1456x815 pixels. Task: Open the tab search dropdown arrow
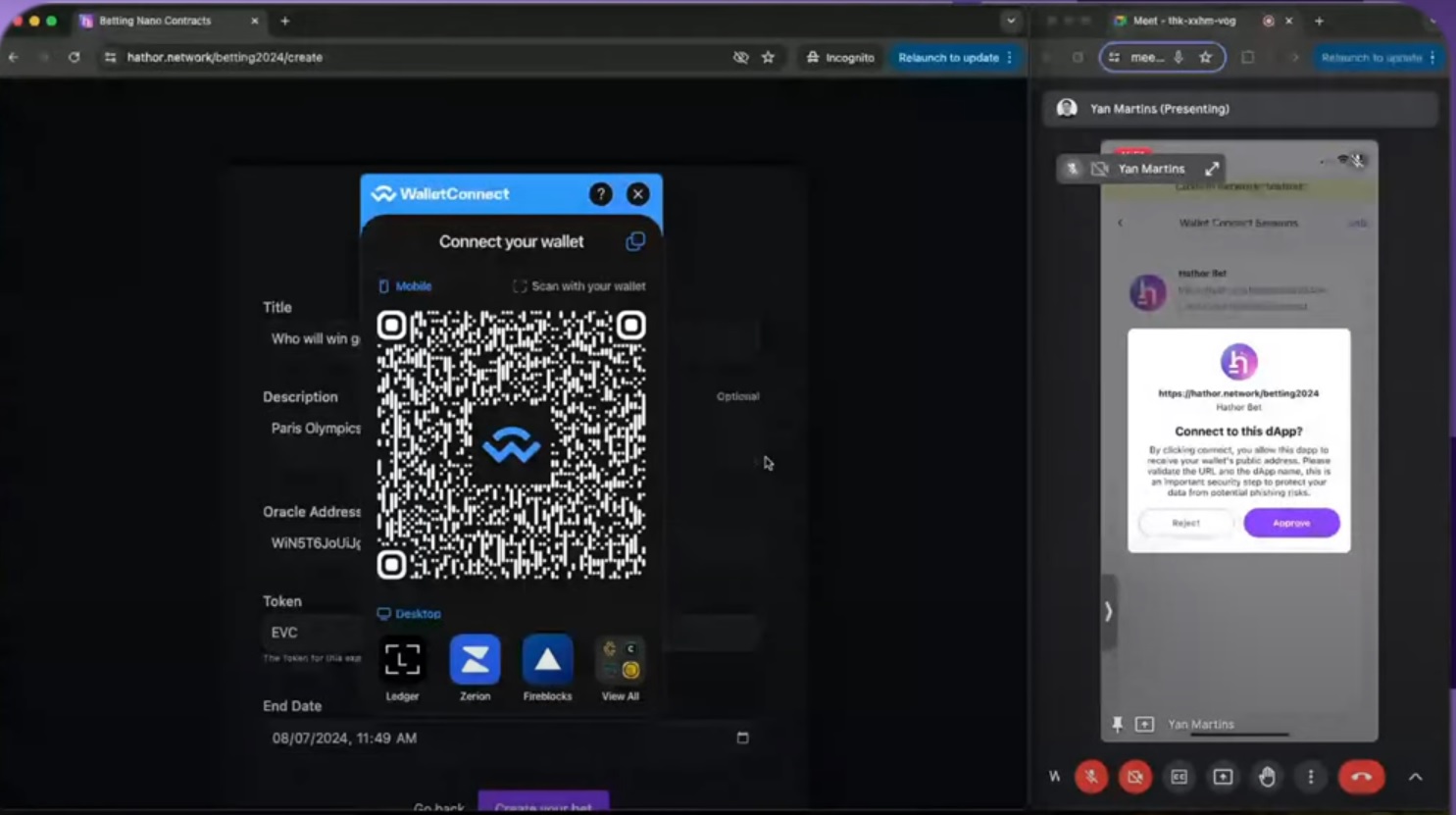tap(1011, 21)
